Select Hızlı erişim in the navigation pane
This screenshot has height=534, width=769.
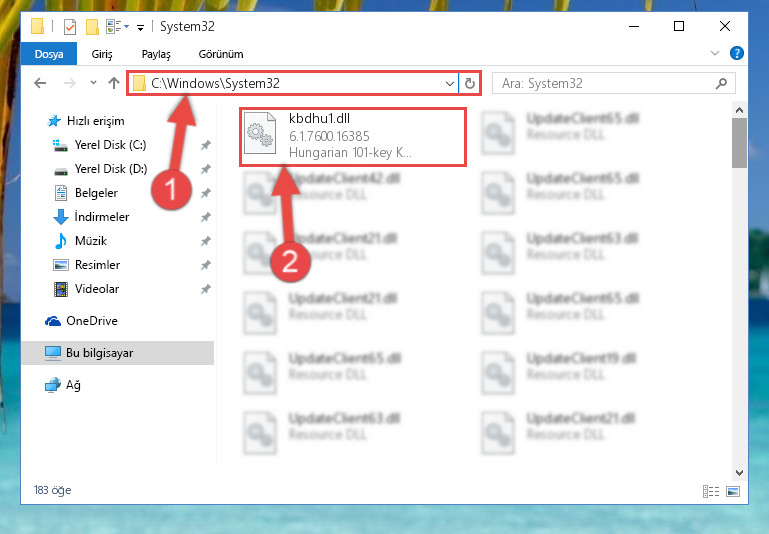[x=86, y=121]
